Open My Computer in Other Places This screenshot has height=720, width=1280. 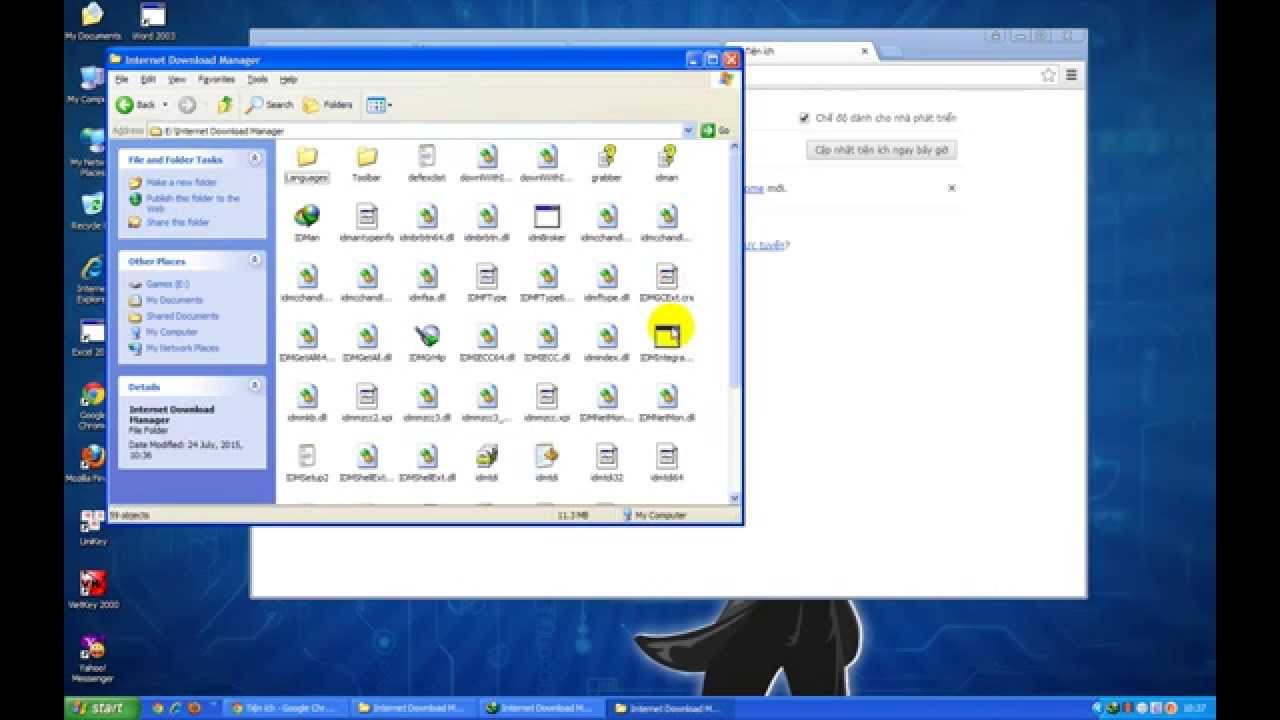172,332
